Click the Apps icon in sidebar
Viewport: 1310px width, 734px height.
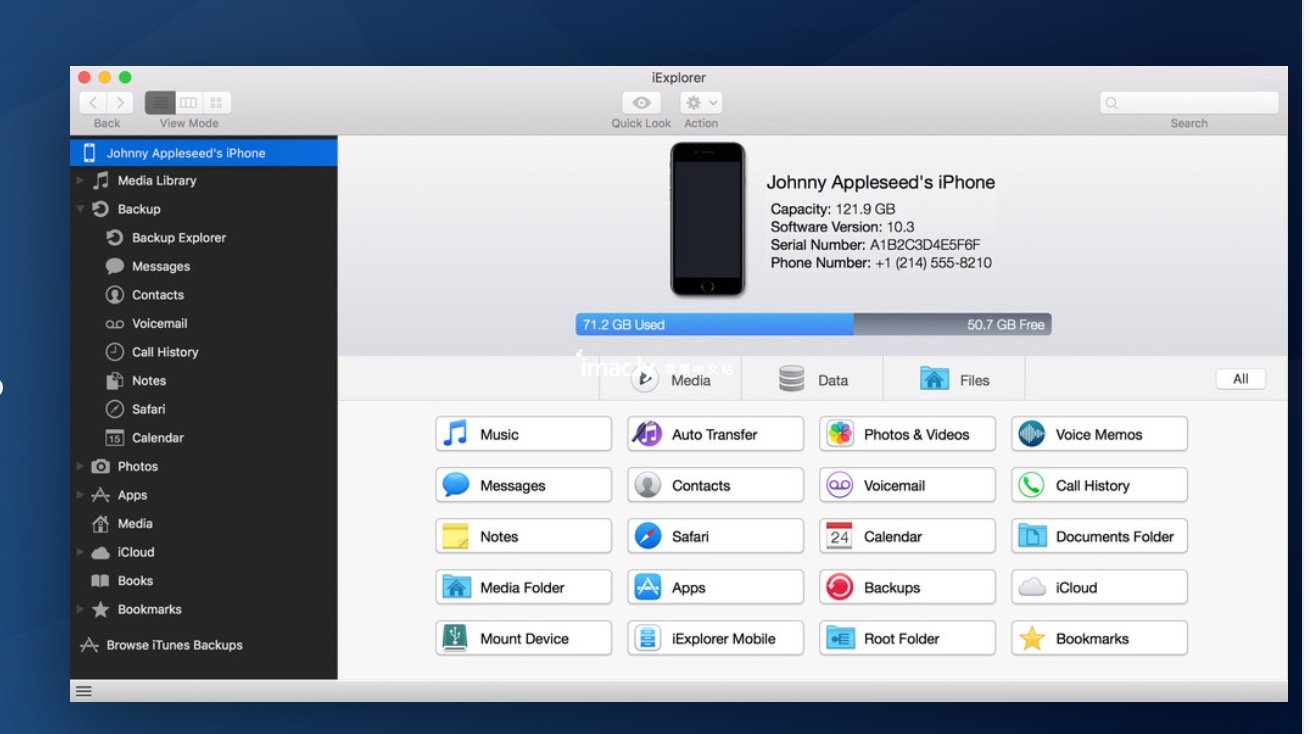point(101,495)
